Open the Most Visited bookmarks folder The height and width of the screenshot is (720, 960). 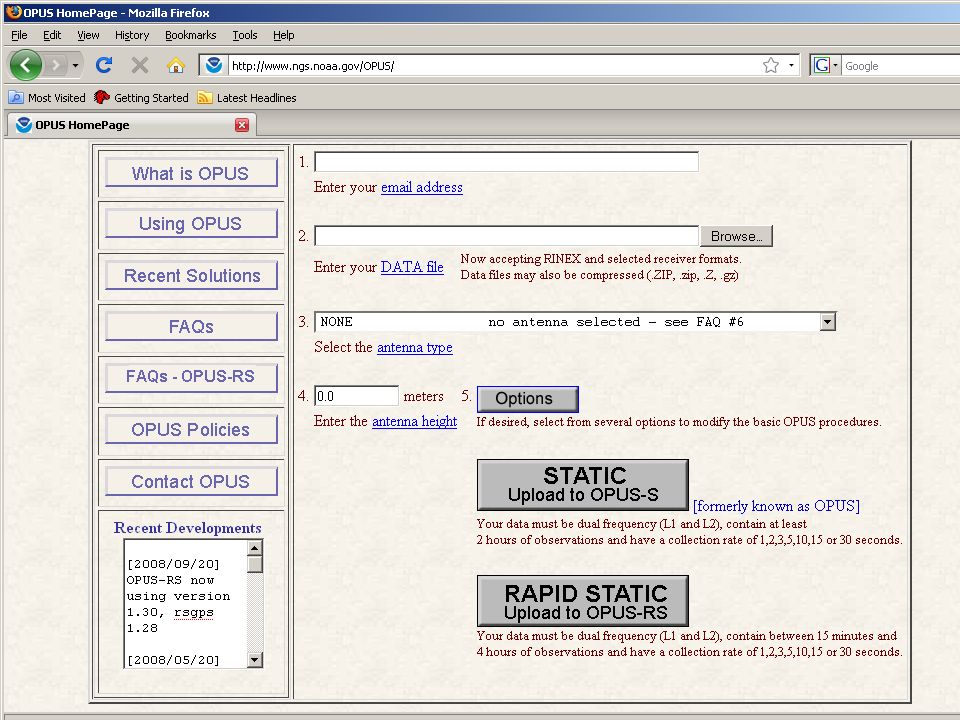[x=47, y=97]
